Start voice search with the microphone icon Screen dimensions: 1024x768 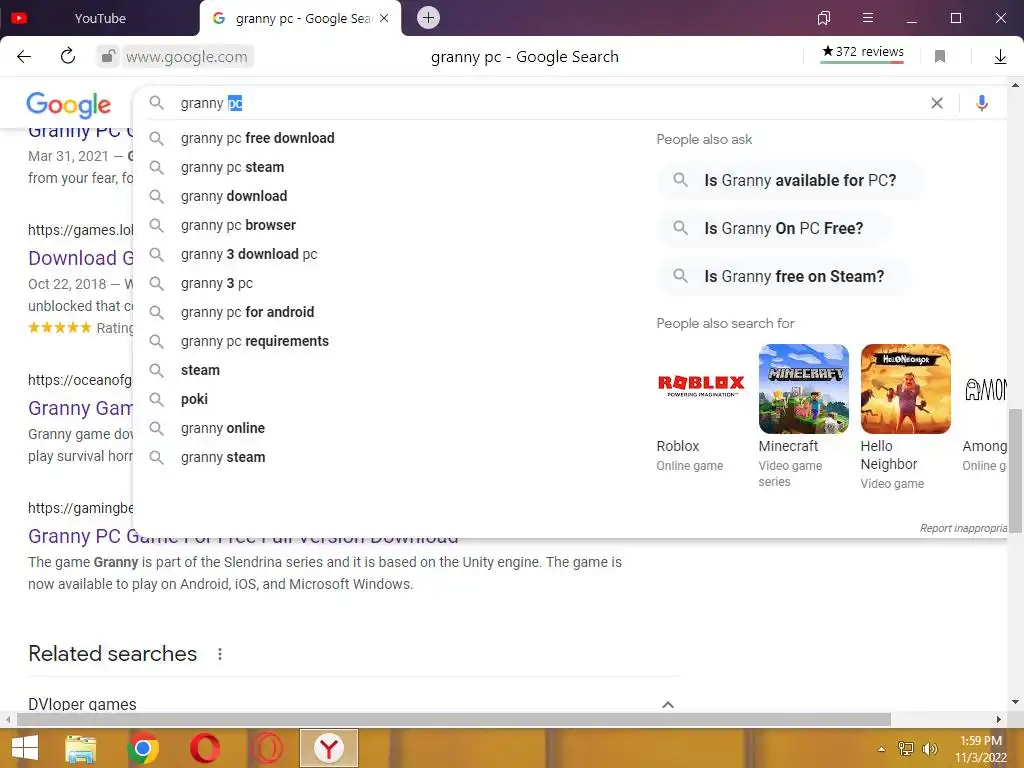coord(982,103)
